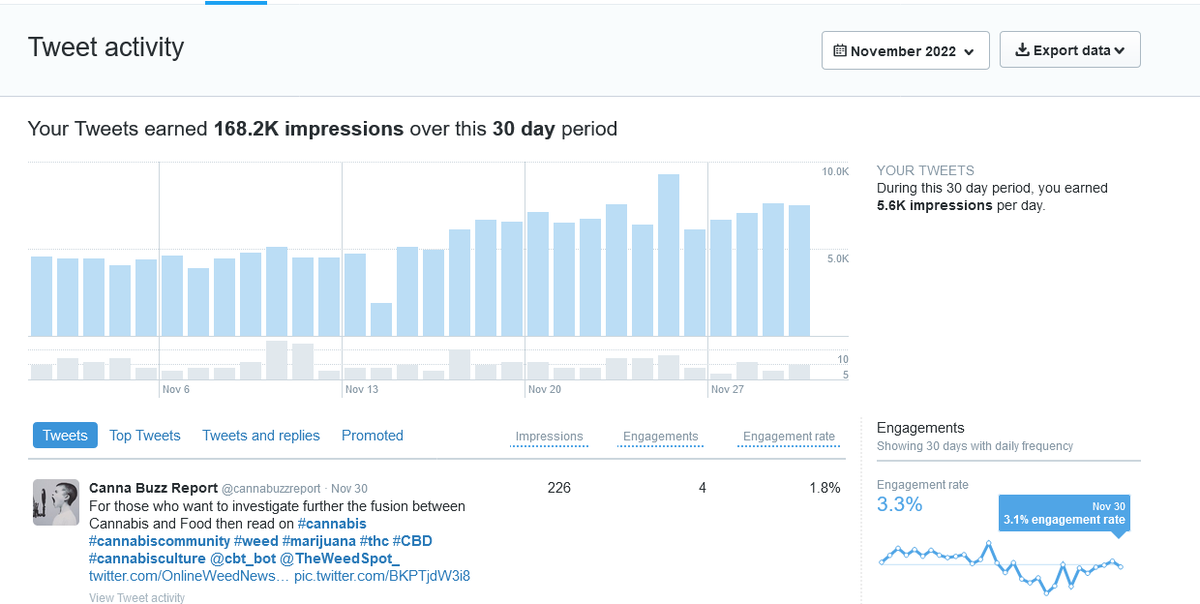Click the Engagements panel heading
This screenshot has height=604, width=1200.
(x=920, y=427)
